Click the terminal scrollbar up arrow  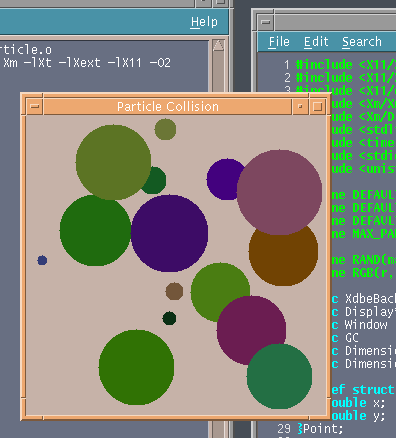tap(218, 46)
